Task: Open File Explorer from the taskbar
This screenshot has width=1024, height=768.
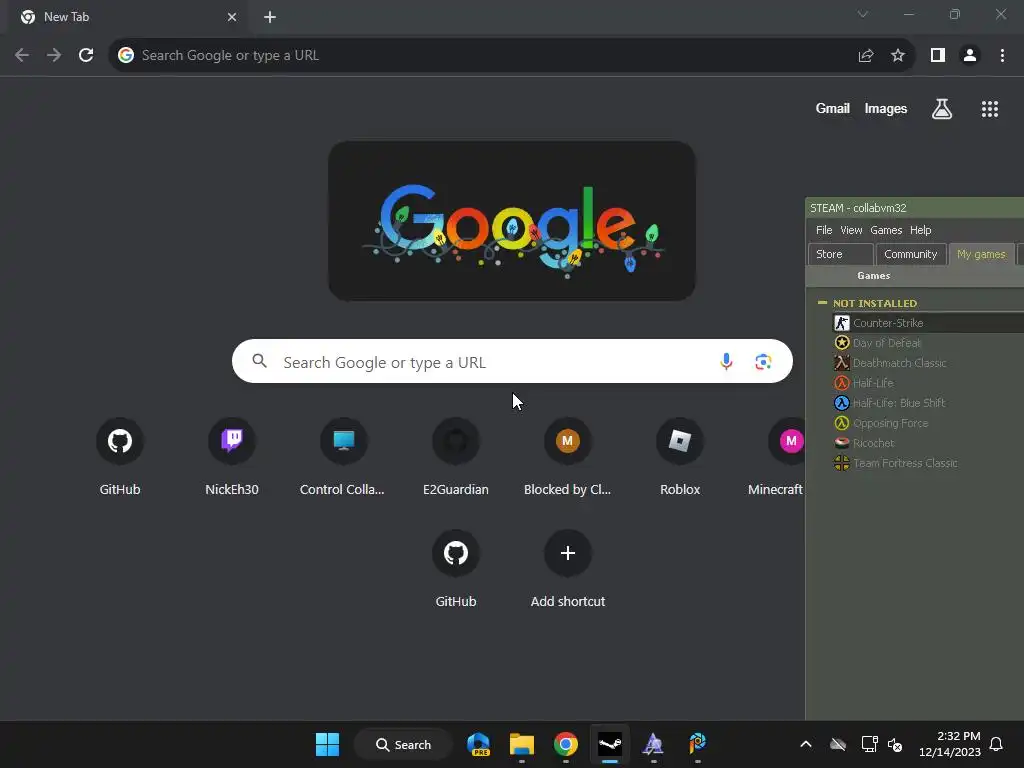Action: [x=522, y=744]
